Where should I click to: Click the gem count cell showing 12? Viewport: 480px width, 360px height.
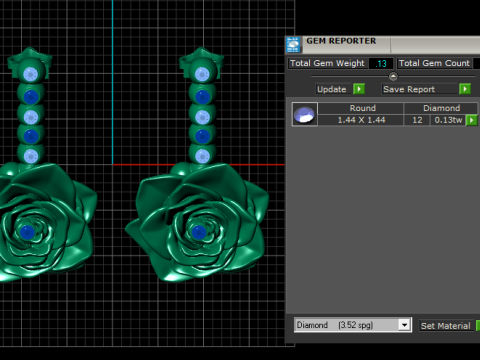[x=417, y=120]
